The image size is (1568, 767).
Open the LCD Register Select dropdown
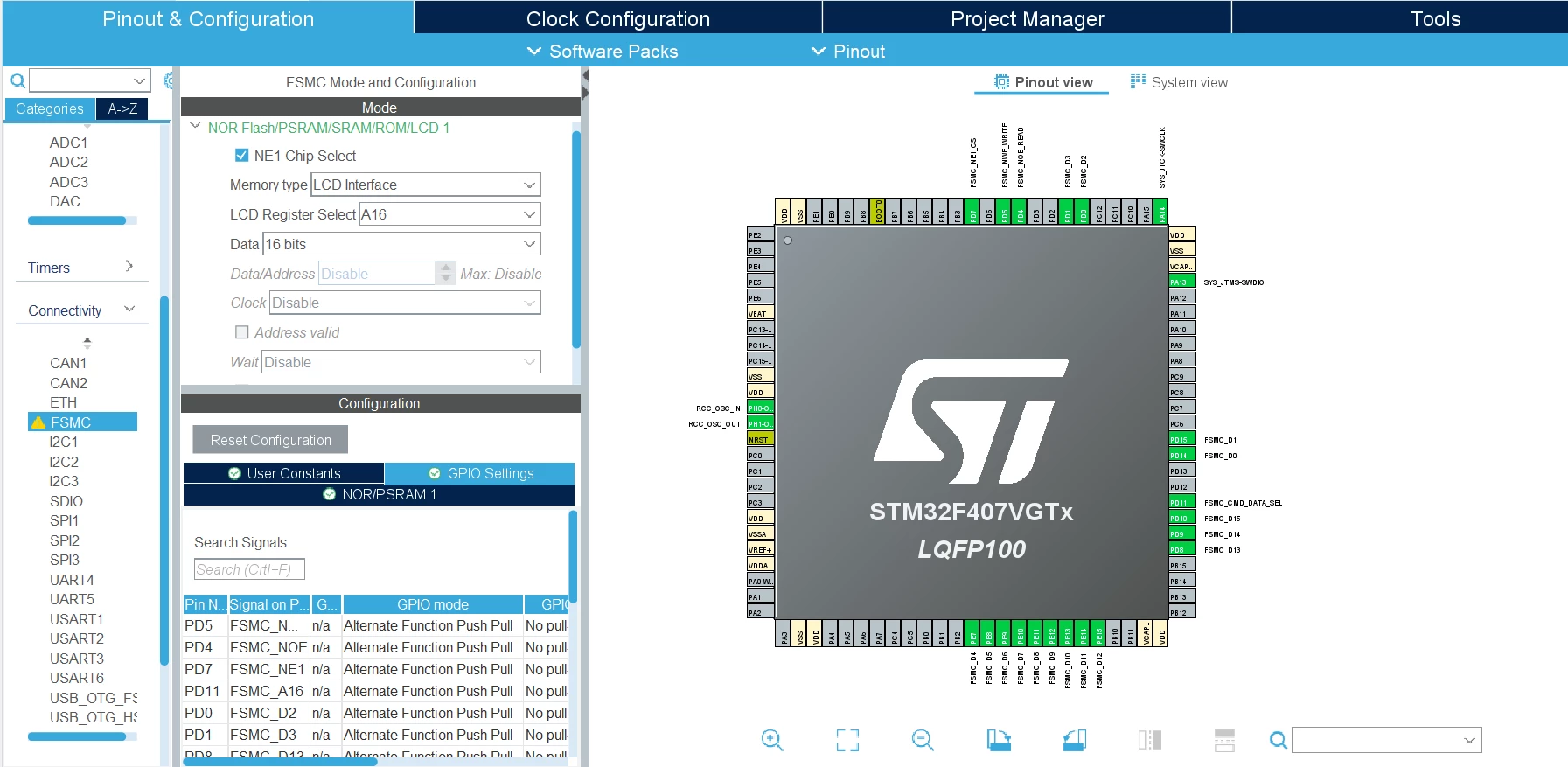click(x=449, y=214)
